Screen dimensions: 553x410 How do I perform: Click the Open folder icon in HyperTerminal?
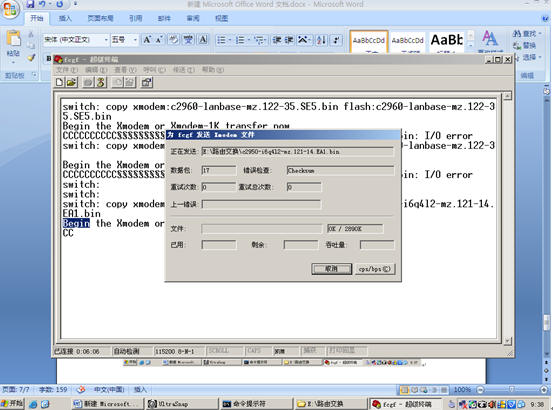point(72,82)
